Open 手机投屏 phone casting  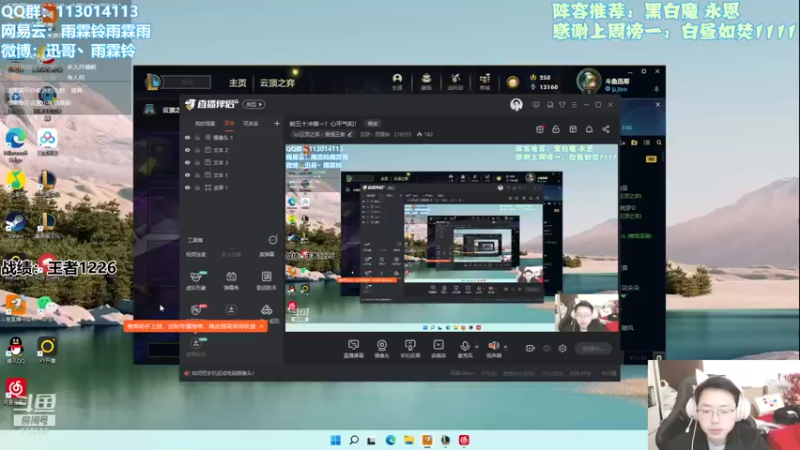[410, 348]
